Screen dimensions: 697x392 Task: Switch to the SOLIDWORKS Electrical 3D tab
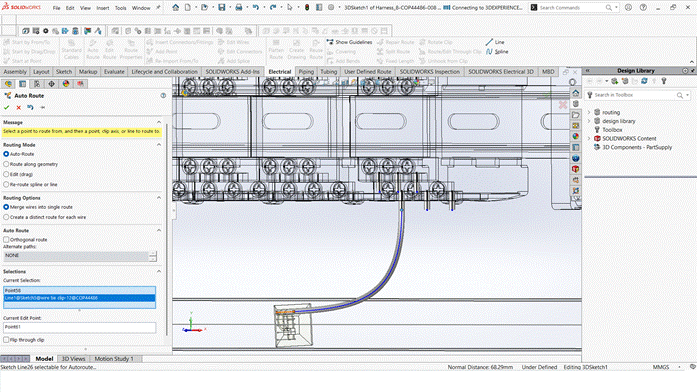tap(501, 72)
